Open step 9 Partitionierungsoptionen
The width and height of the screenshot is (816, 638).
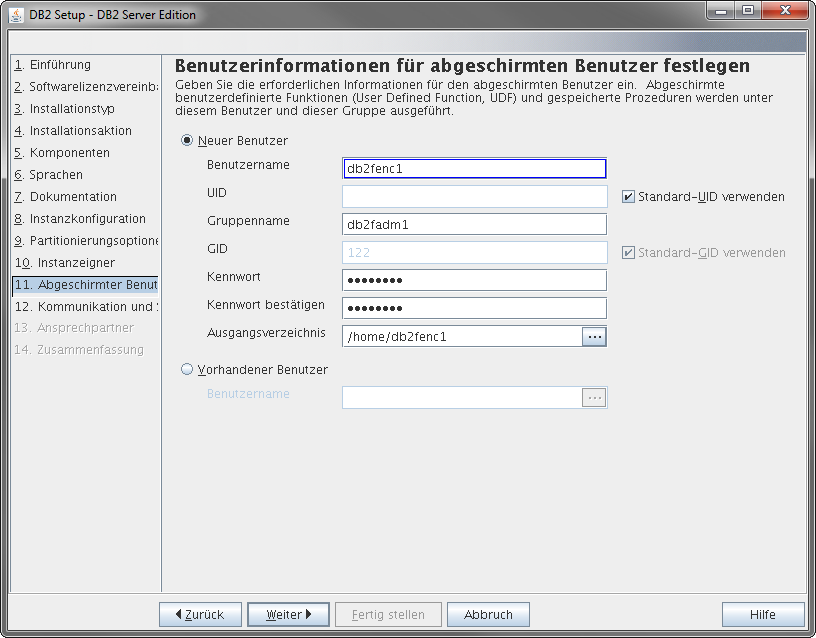(86, 241)
